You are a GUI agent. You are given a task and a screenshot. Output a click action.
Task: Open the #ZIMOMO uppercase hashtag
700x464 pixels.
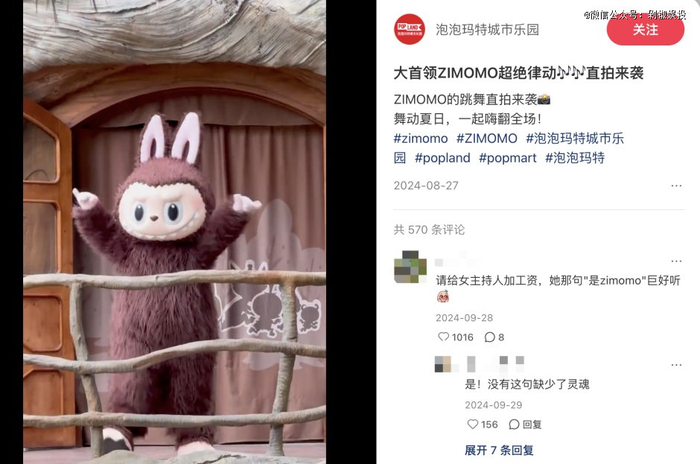(487, 138)
